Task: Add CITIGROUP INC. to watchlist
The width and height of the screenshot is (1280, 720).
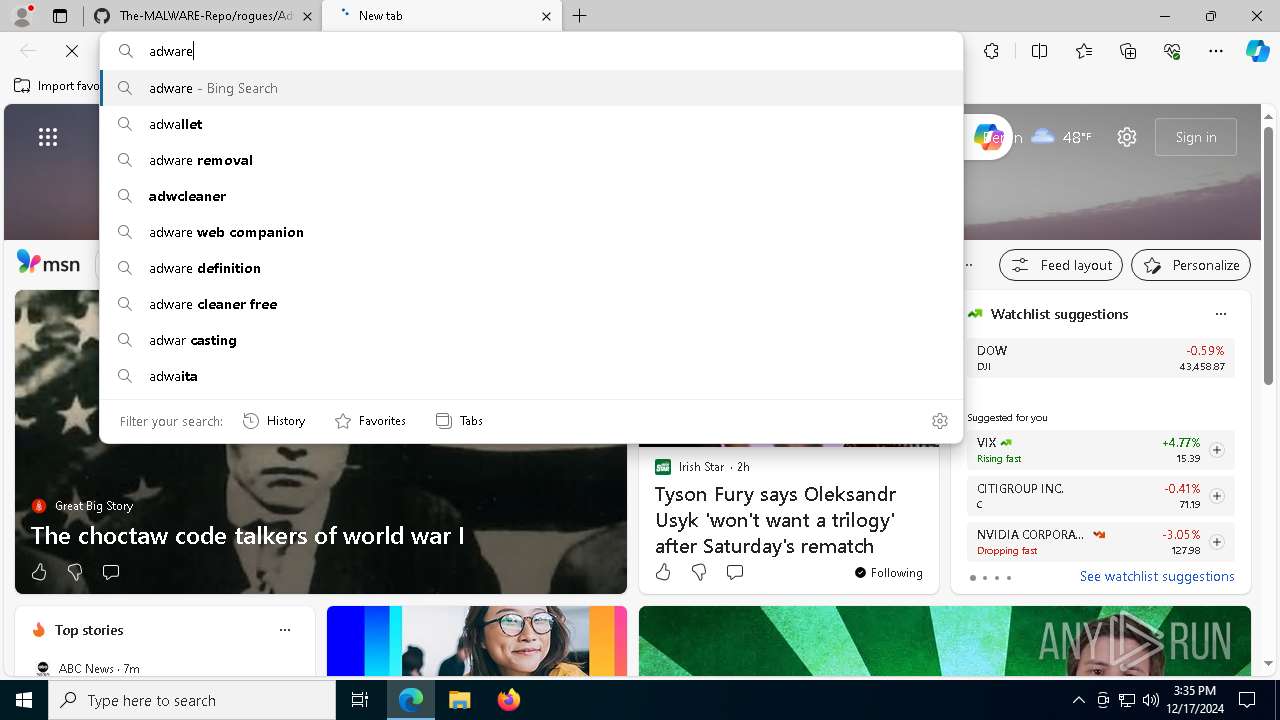Action: coord(1216,496)
